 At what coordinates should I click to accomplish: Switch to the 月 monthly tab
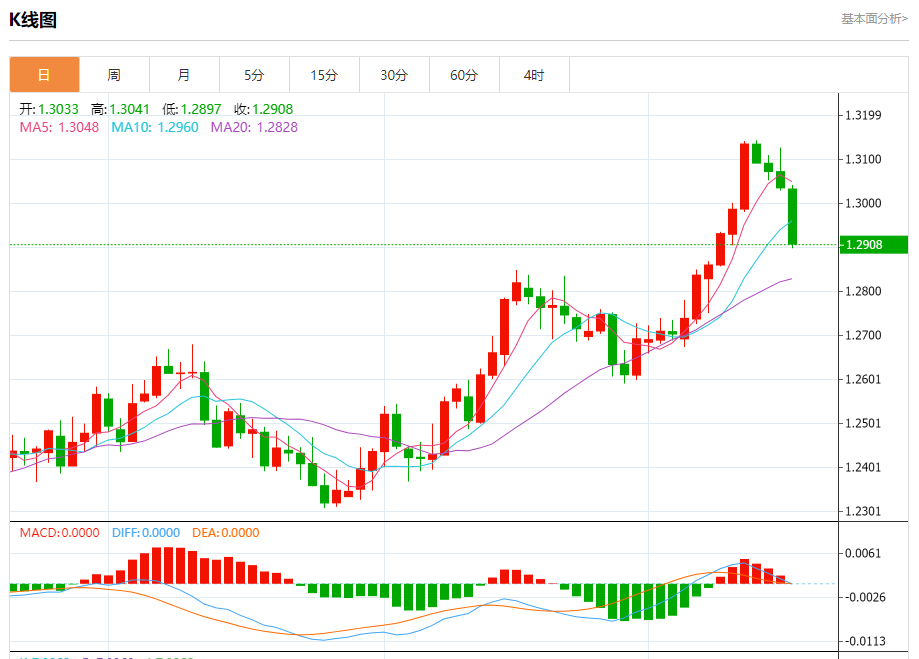pos(184,75)
